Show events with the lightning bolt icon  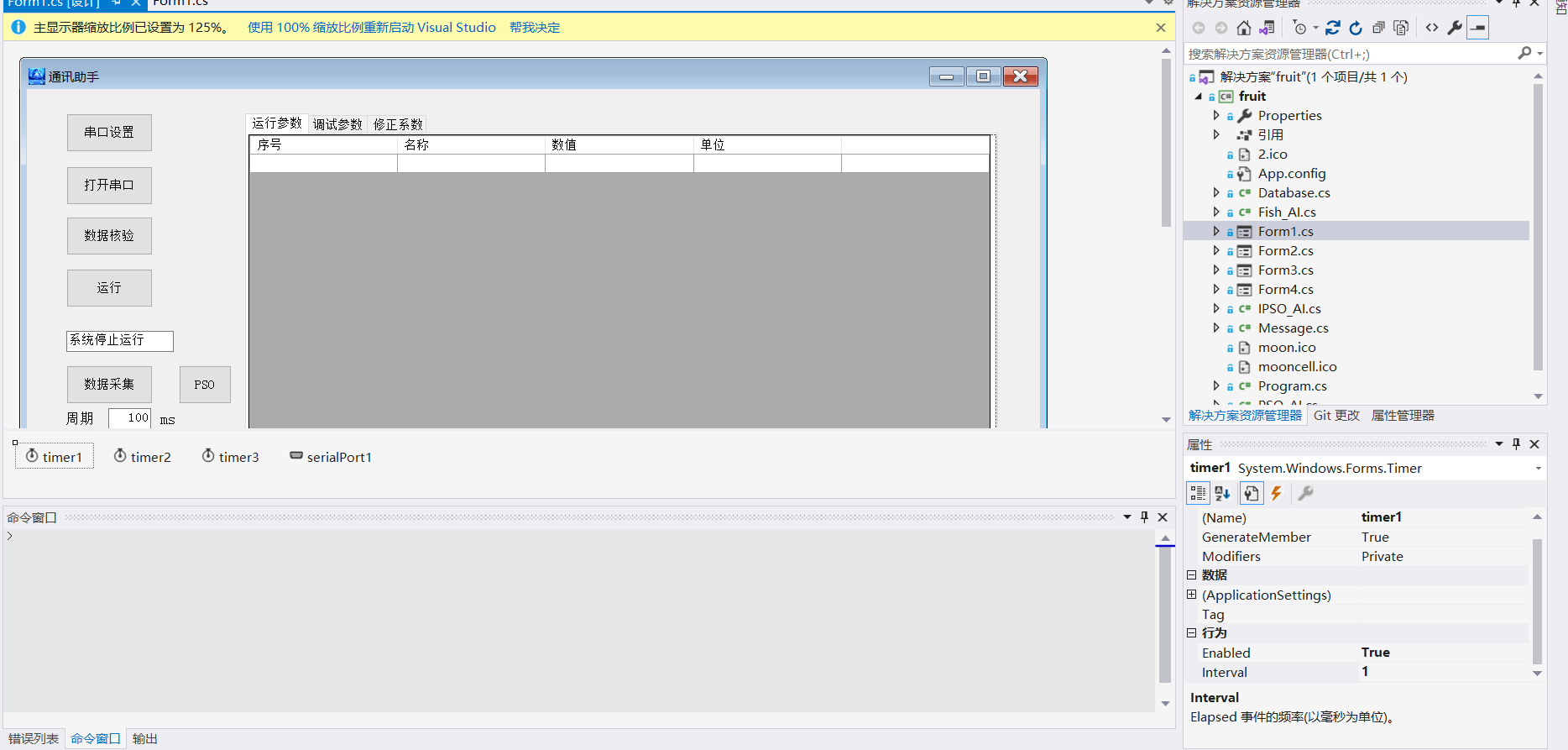pos(1277,493)
